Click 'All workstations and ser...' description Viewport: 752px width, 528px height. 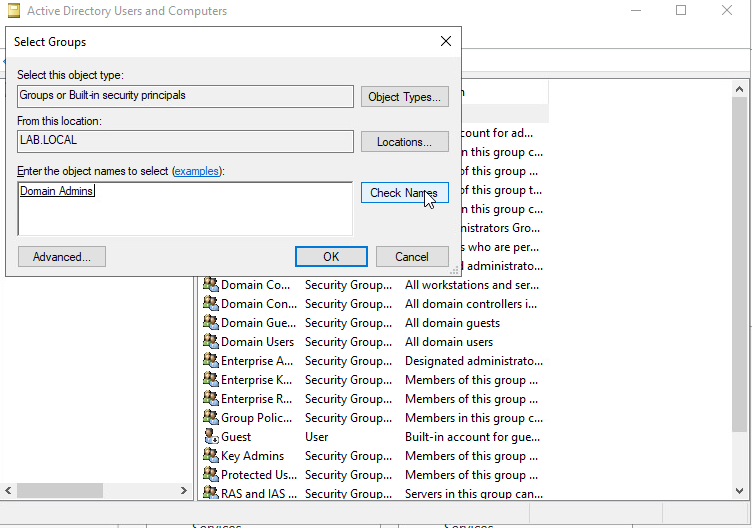472,285
